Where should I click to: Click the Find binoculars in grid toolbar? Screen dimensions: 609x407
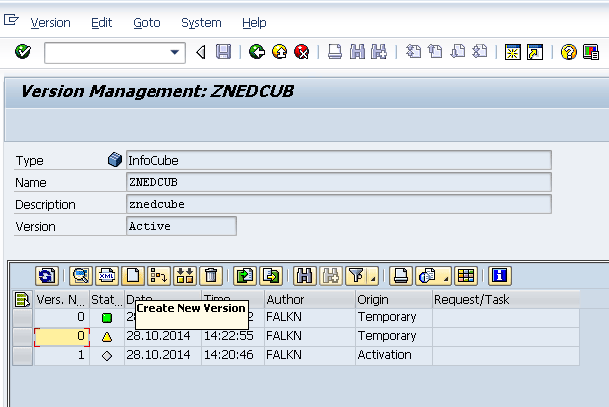click(x=304, y=276)
